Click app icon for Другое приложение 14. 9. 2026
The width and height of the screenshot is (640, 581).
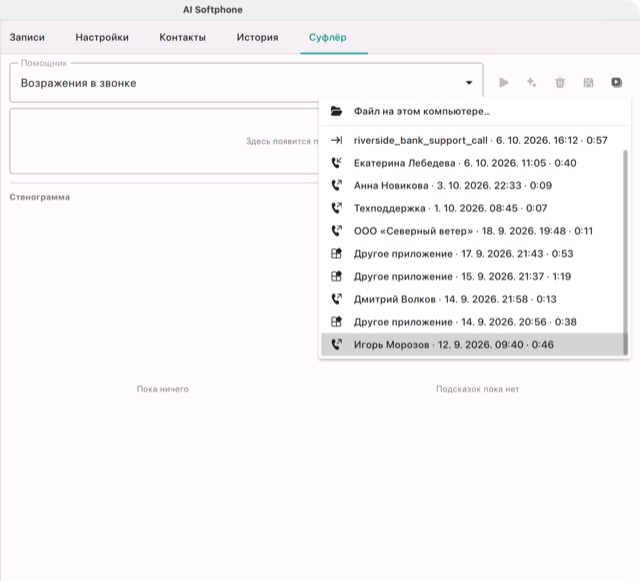click(x=336, y=322)
